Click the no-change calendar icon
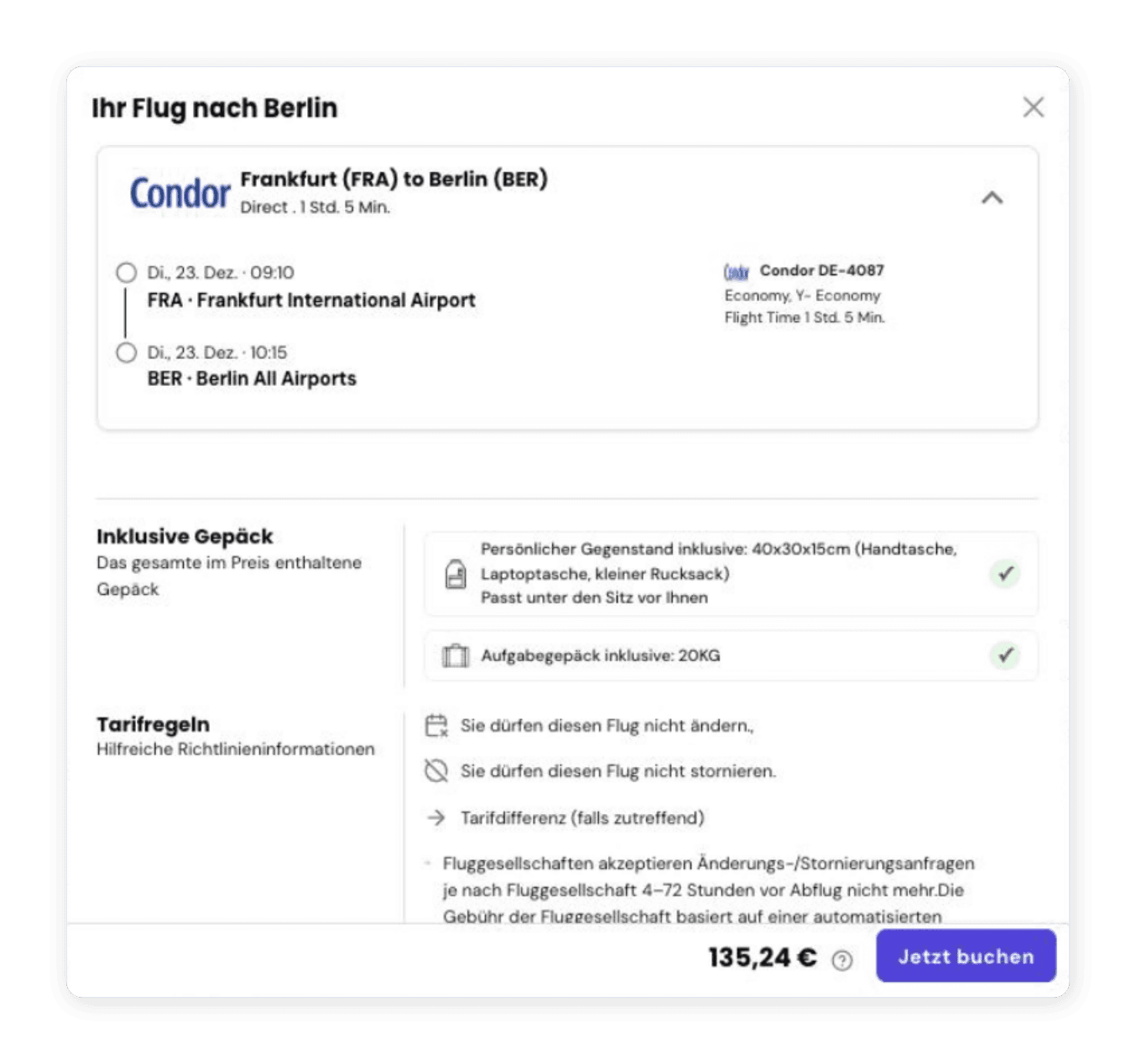Image resolution: width=1136 pixels, height=1064 pixels. [436, 726]
